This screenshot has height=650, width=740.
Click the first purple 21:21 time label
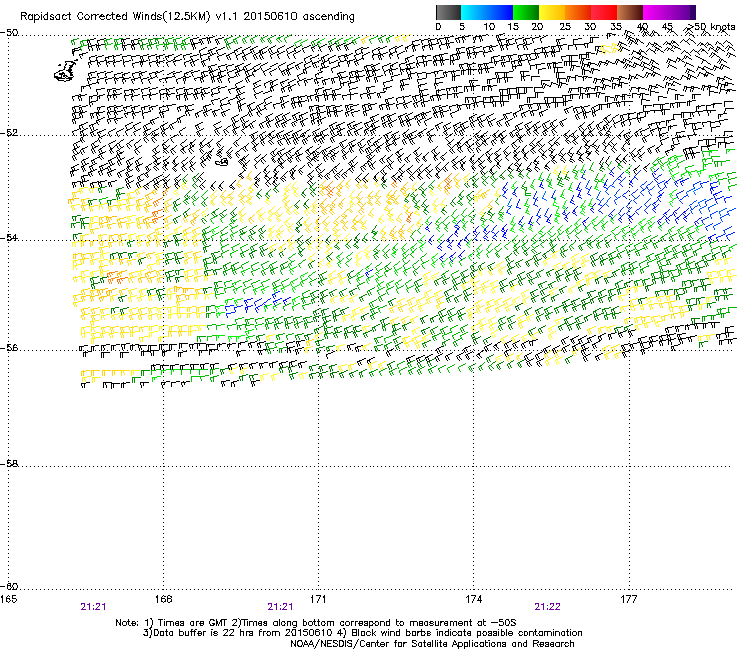[93, 607]
